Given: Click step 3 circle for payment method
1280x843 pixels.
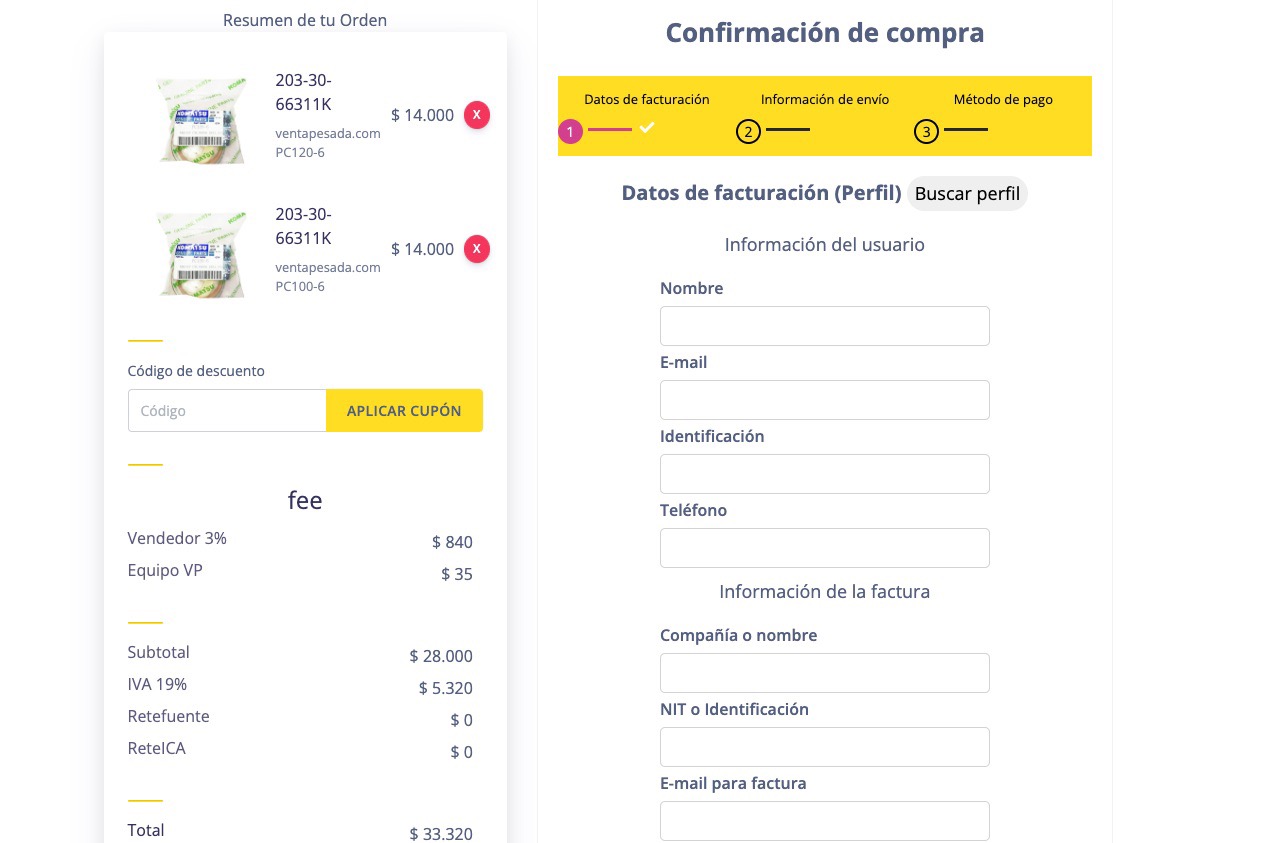Looking at the screenshot, I should [926, 131].
